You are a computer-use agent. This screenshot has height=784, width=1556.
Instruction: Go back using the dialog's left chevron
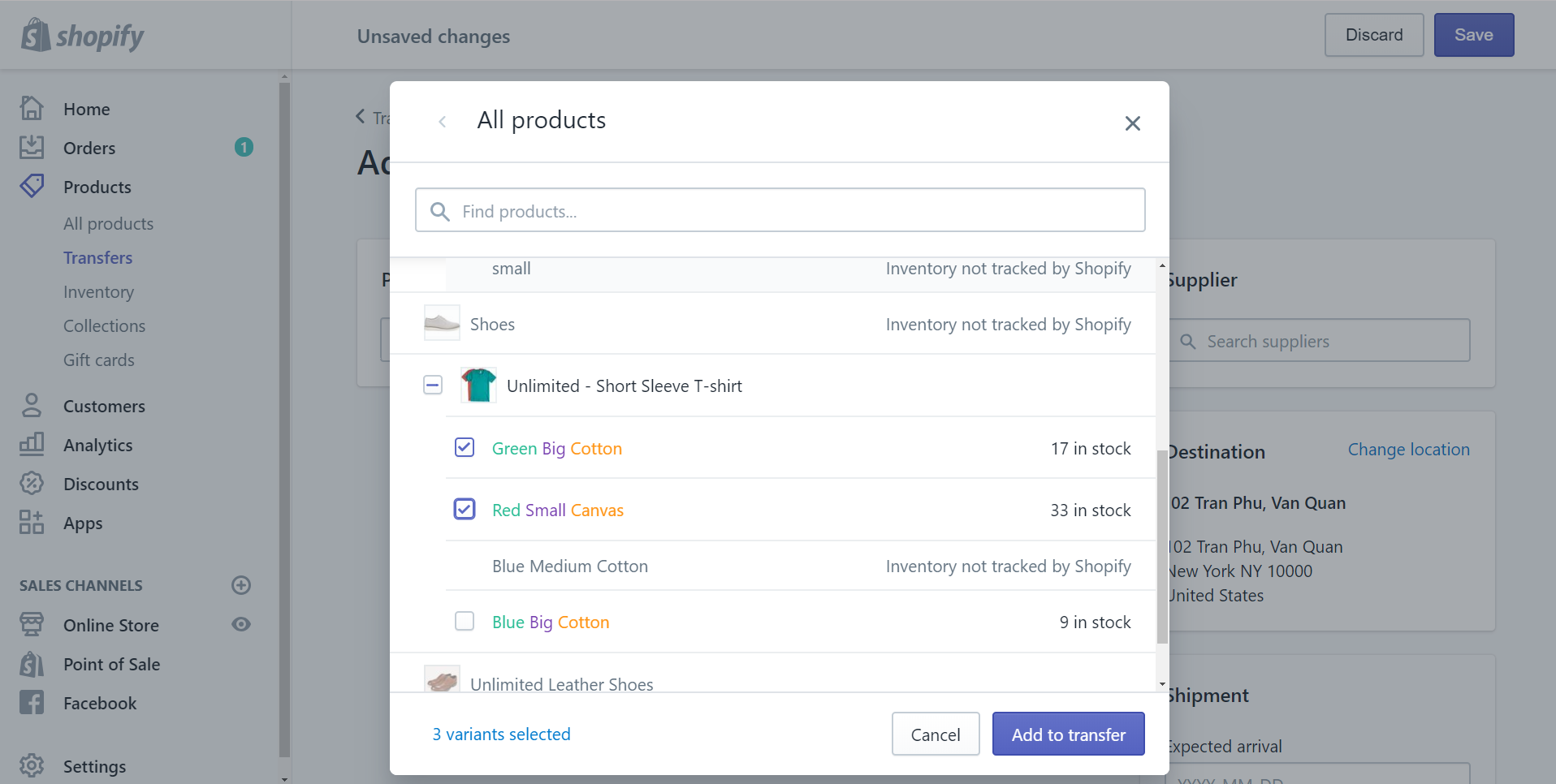(443, 122)
